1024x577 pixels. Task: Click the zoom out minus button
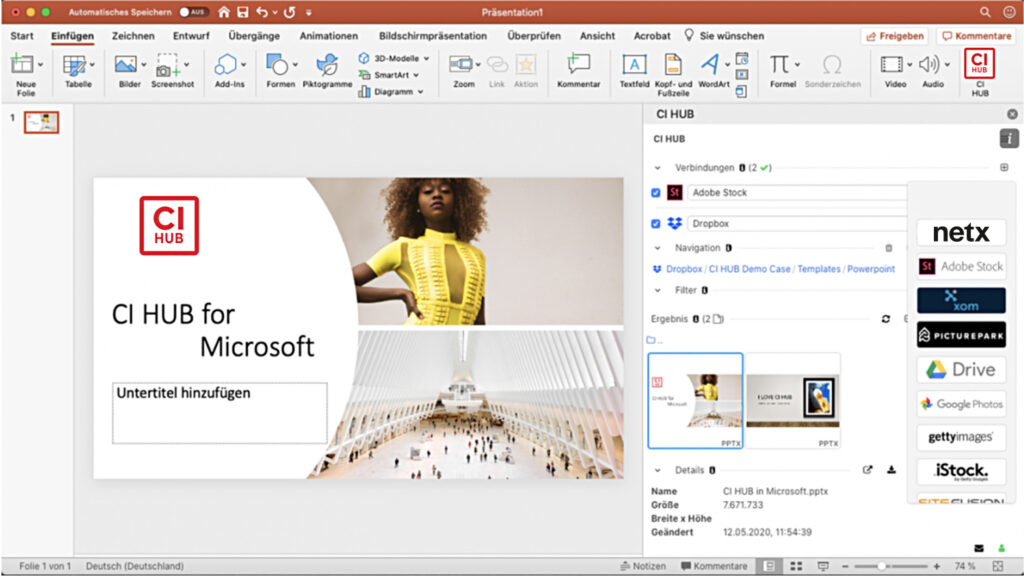845,566
